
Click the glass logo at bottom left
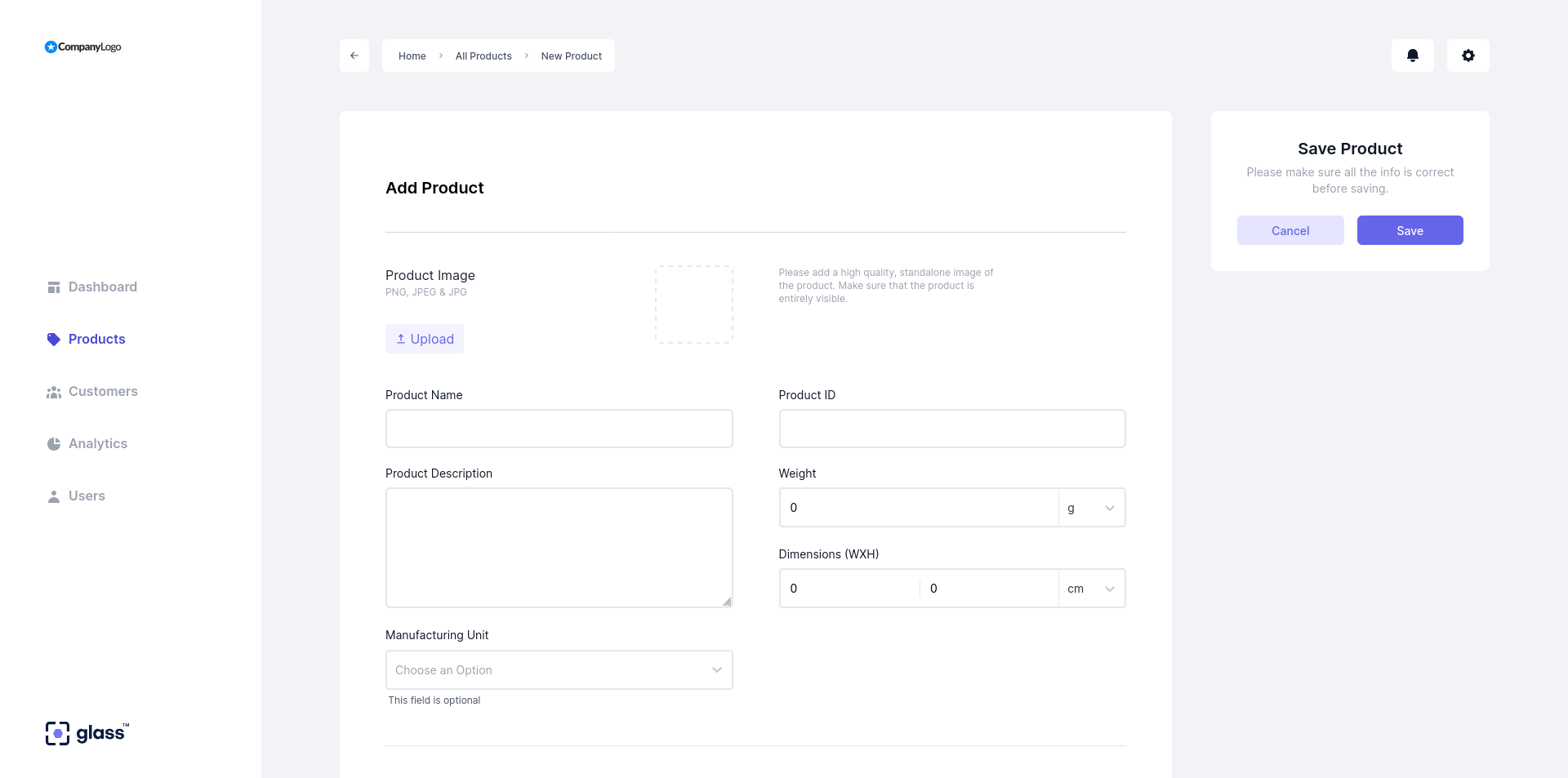click(x=86, y=732)
